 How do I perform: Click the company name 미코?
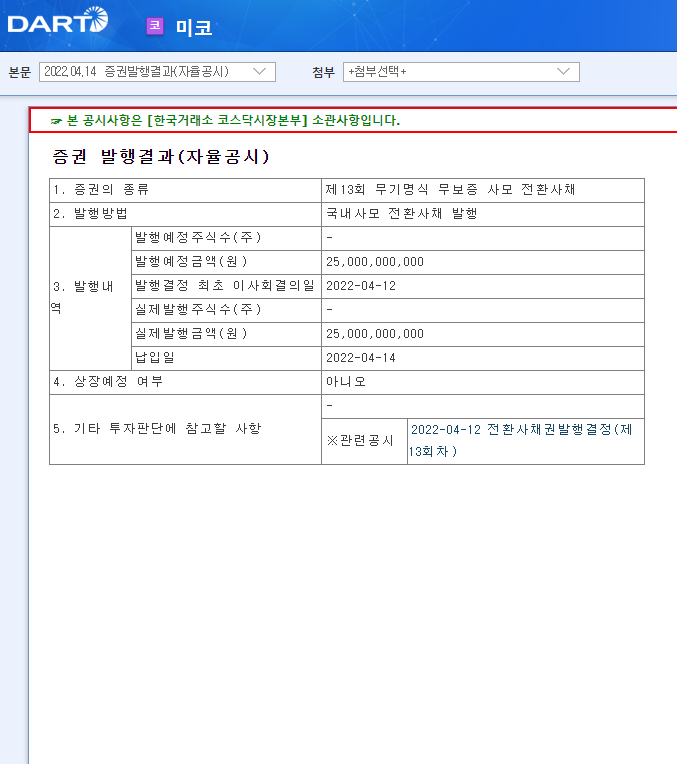(x=194, y=27)
